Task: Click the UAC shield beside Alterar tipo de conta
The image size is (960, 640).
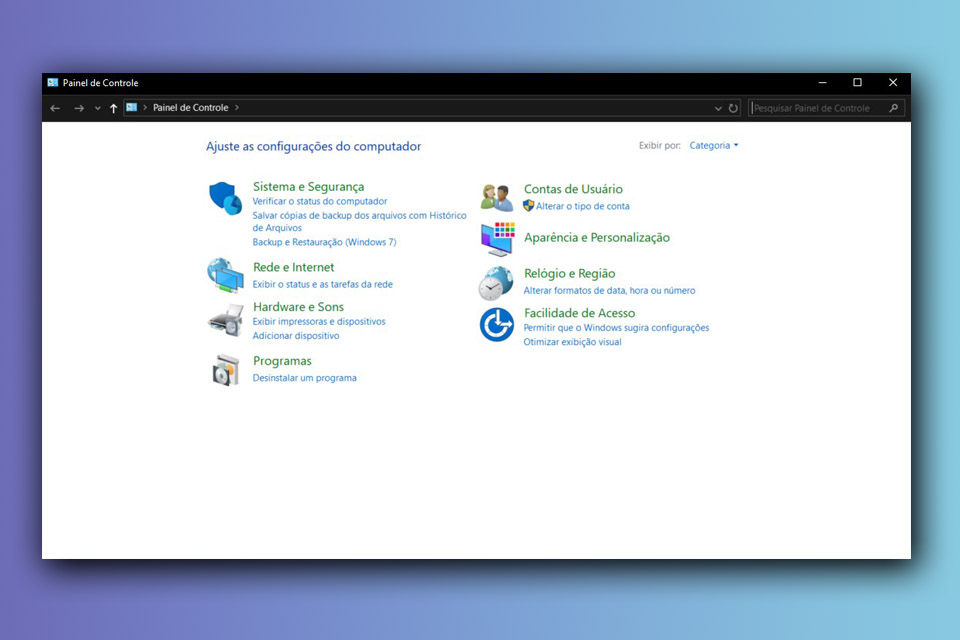Action: pyautogui.click(x=528, y=206)
